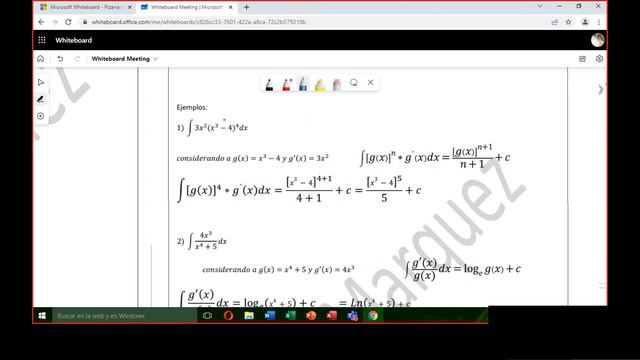Select the black pen in the pen toolbar

pos(269,84)
